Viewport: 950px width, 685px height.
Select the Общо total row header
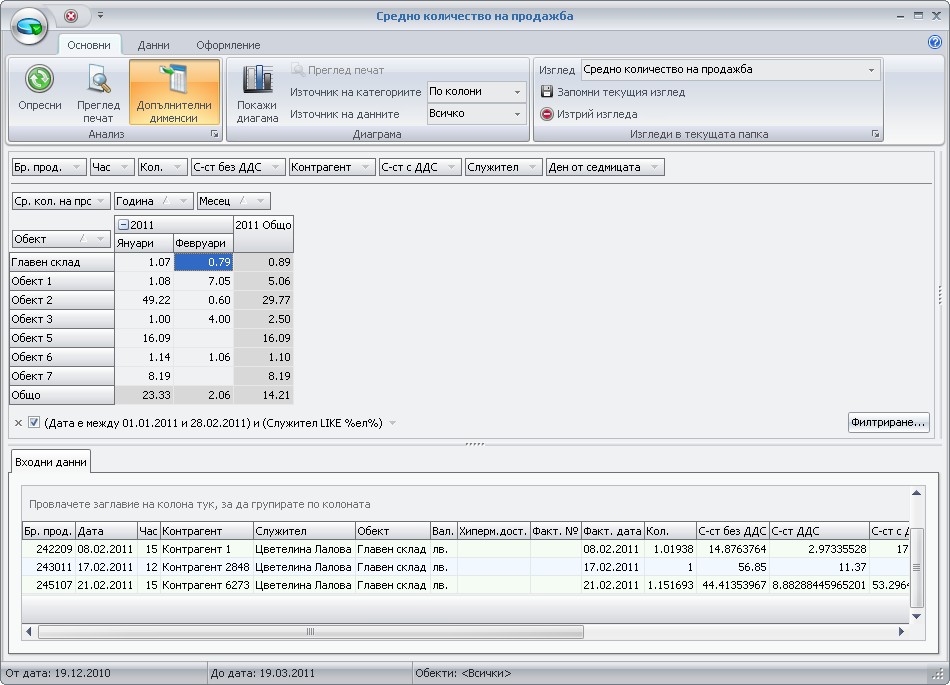click(x=62, y=395)
